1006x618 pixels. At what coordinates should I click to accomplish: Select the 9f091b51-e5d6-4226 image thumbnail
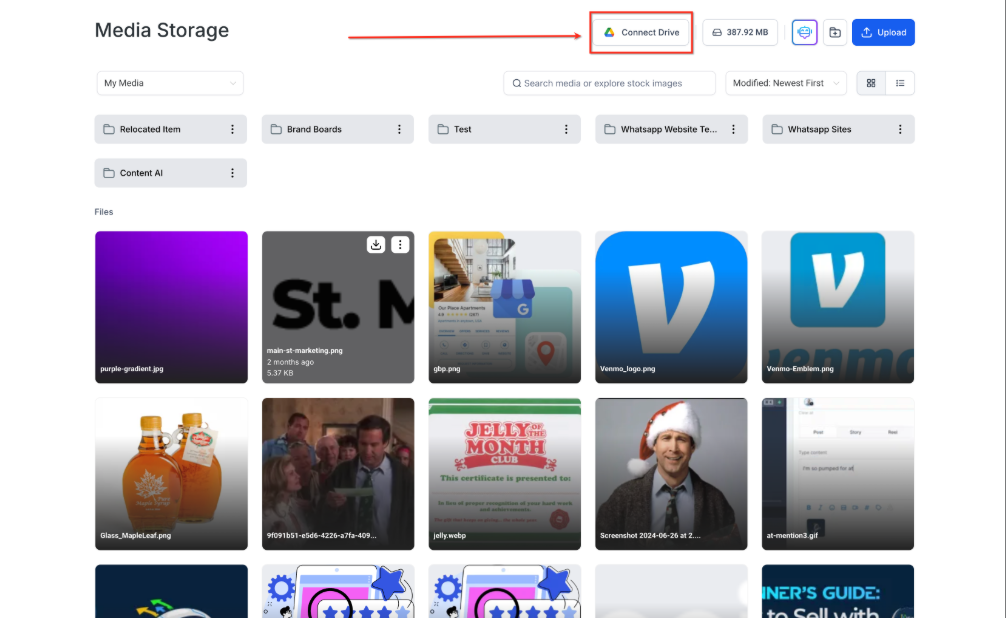[x=338, y=474]
